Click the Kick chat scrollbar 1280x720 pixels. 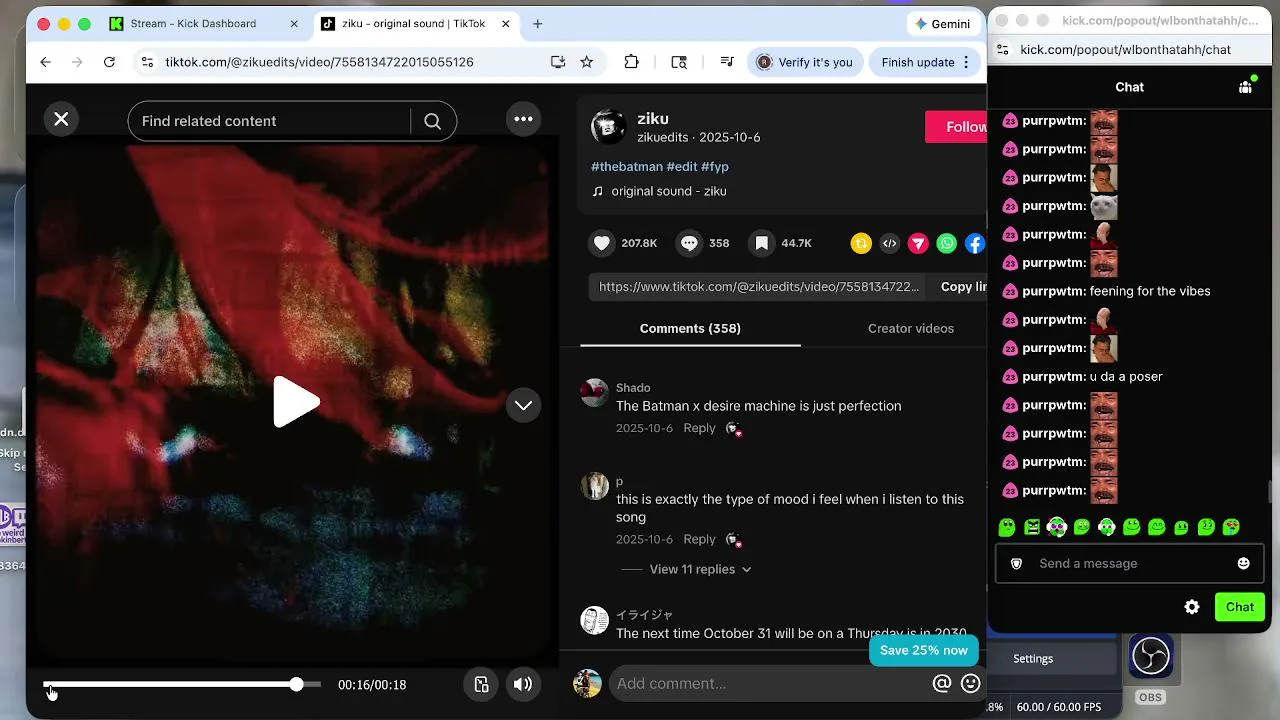pyautogui.click(x=1270, y=490)
